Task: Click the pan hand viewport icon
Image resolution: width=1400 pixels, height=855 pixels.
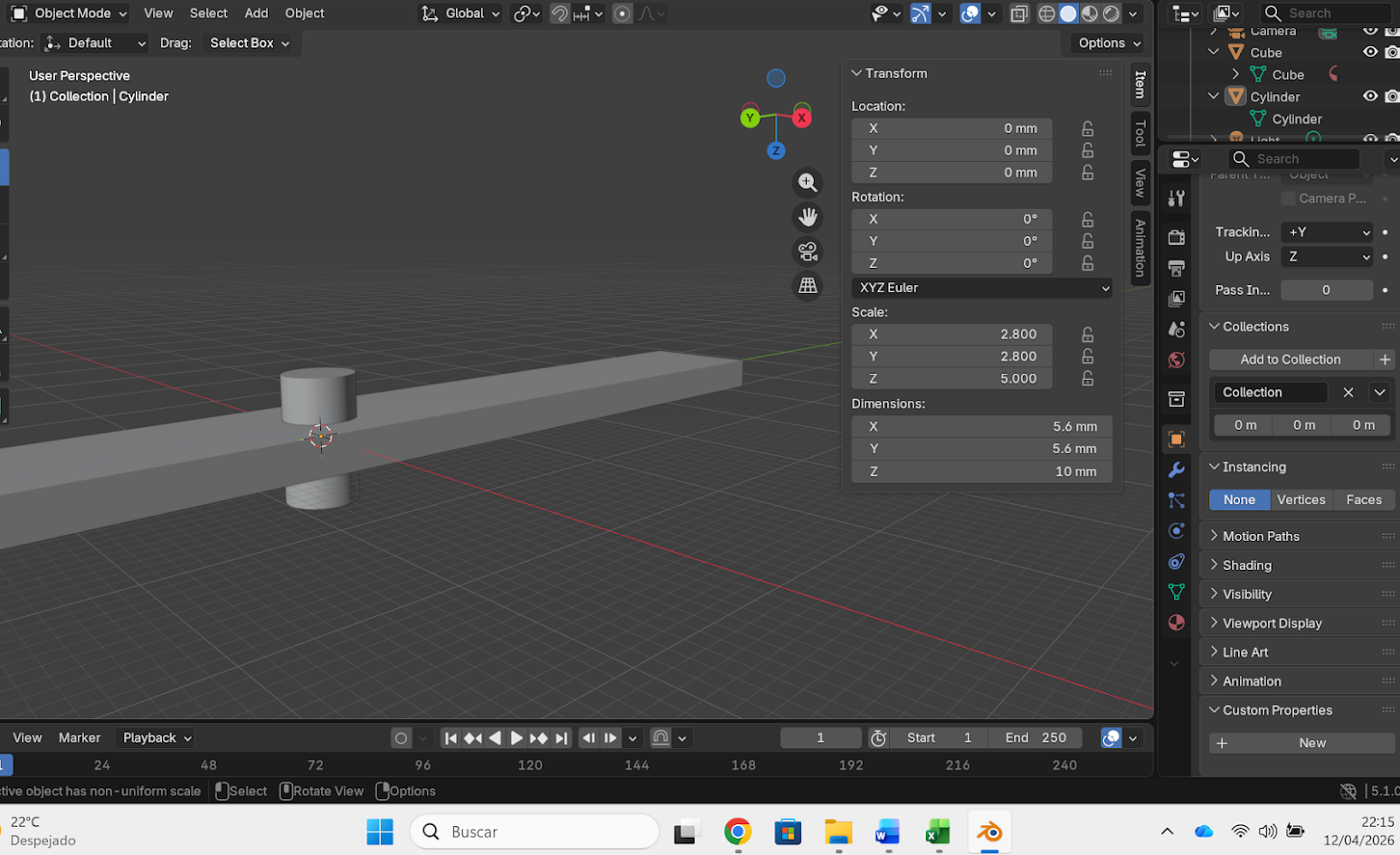Action: pos(807,217)
